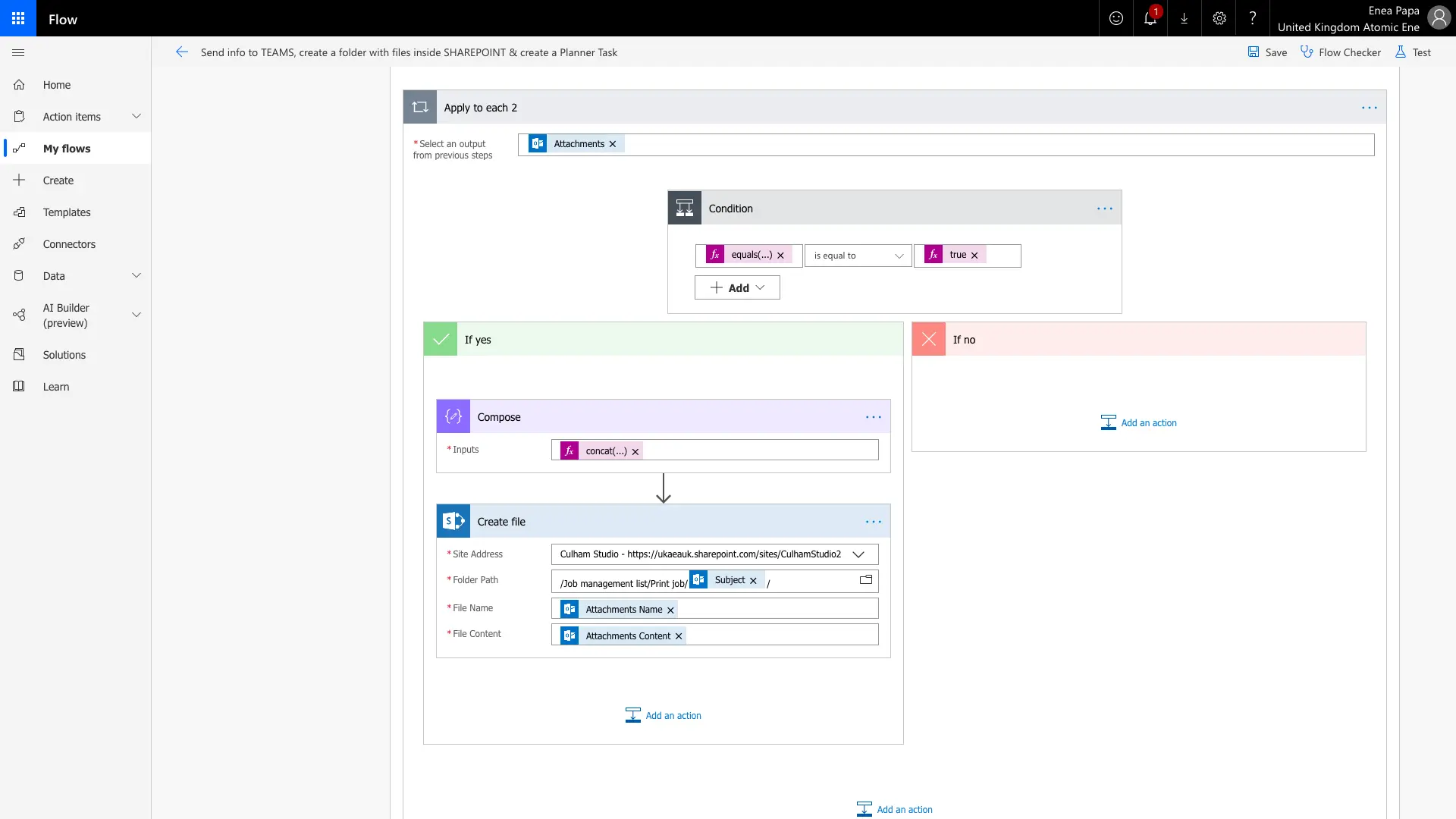Toggle the hamburger navigation menu
Viewport: 1456px width, 819px height.
19,52
